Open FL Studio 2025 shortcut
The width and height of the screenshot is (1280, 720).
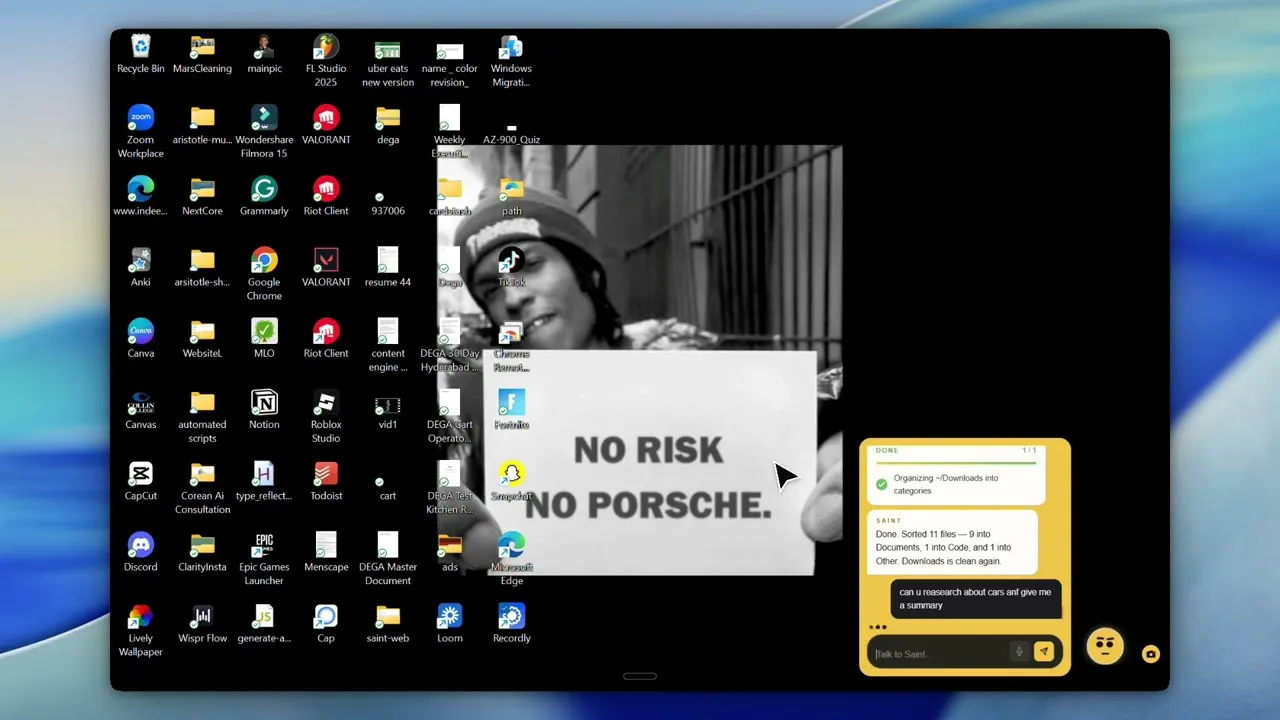pos(326,60)
